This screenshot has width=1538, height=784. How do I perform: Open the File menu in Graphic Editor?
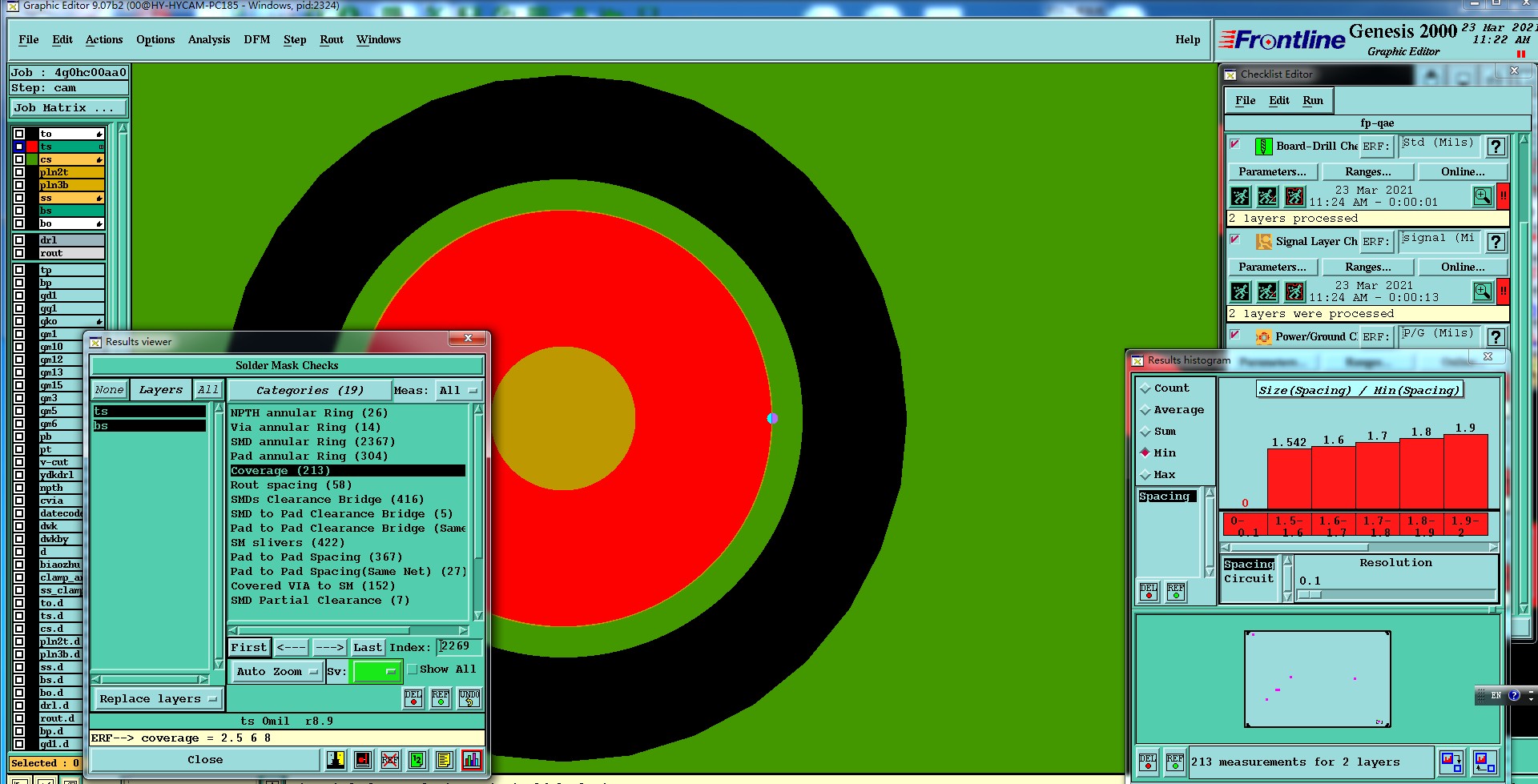point(29,40)
